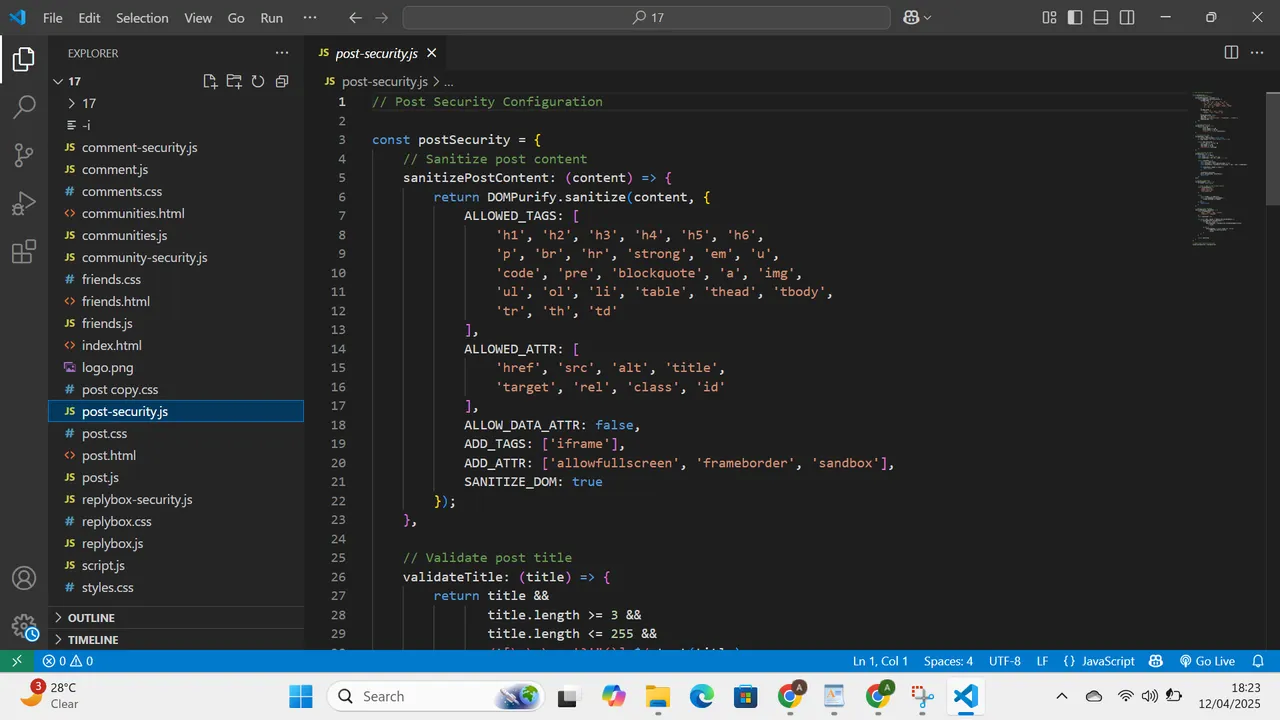Viewport: 1280px width, 720px height.
Task: Toggle the Secondary Side Bar visibility
Action: click(1127, 18)
